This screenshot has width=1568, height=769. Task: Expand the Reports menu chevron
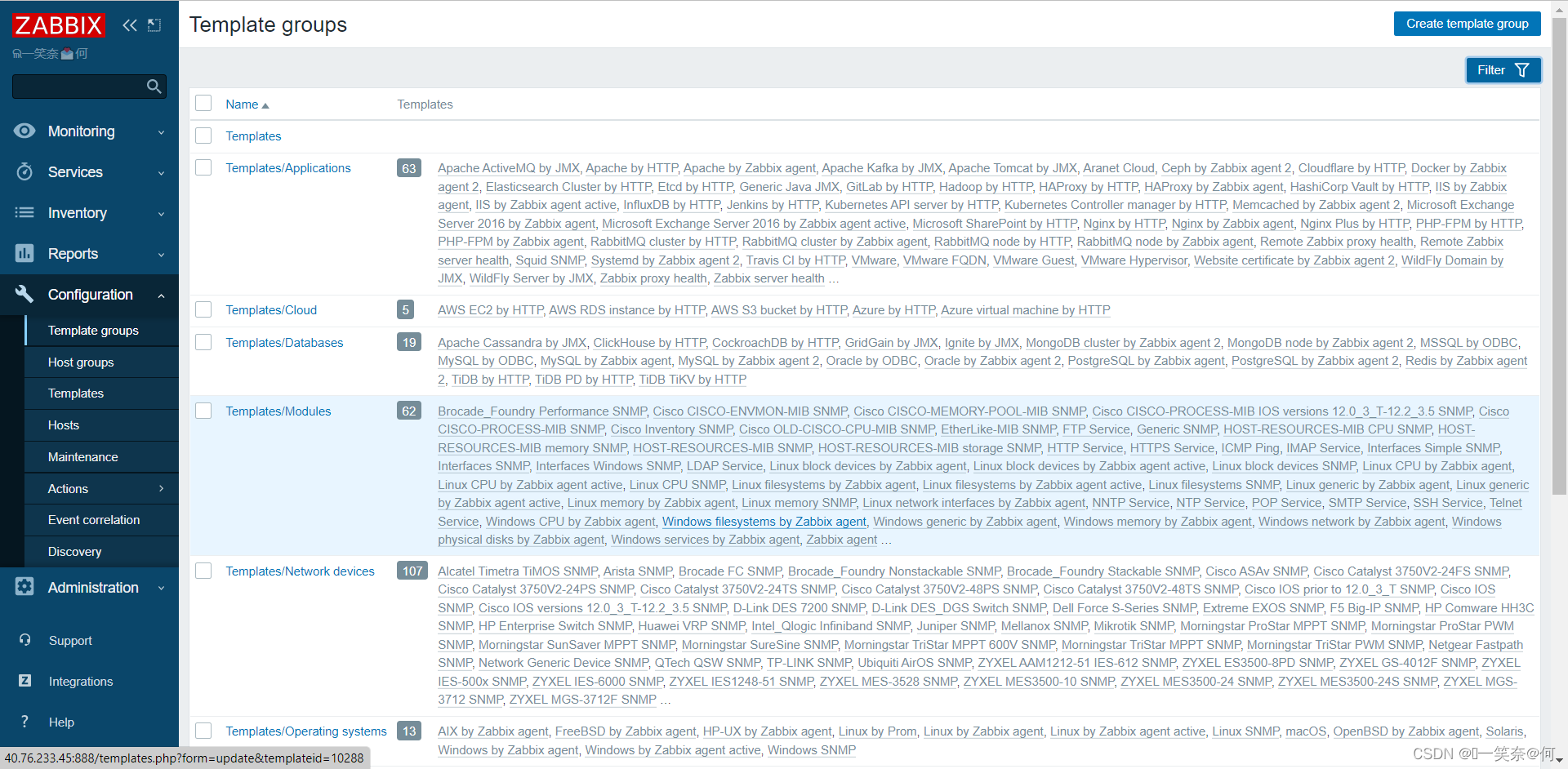pyautogui.click(x=161, y=255)
